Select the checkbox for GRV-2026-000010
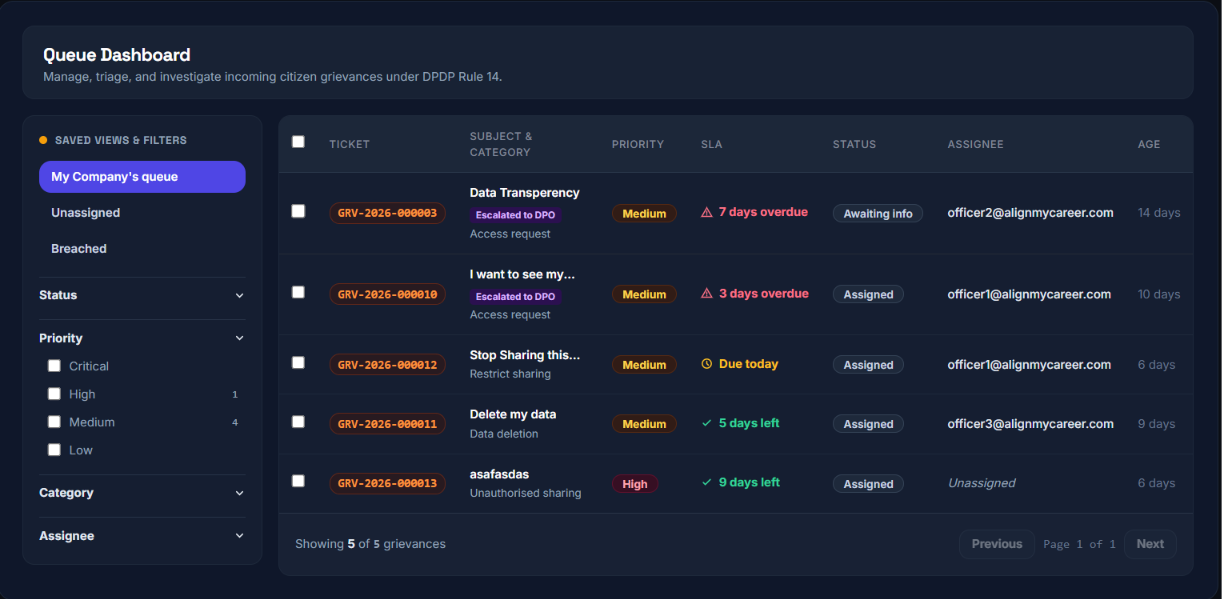This screenshot has height=599, width=1222. [x=298, y=292]
